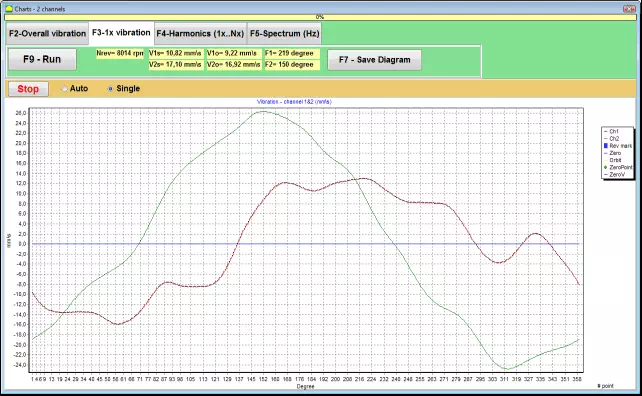The width and height of the screenshot is (642, 396).
Task: Click the V1s= 10,82 mm/s reading
Action: (x=176, y=53)
